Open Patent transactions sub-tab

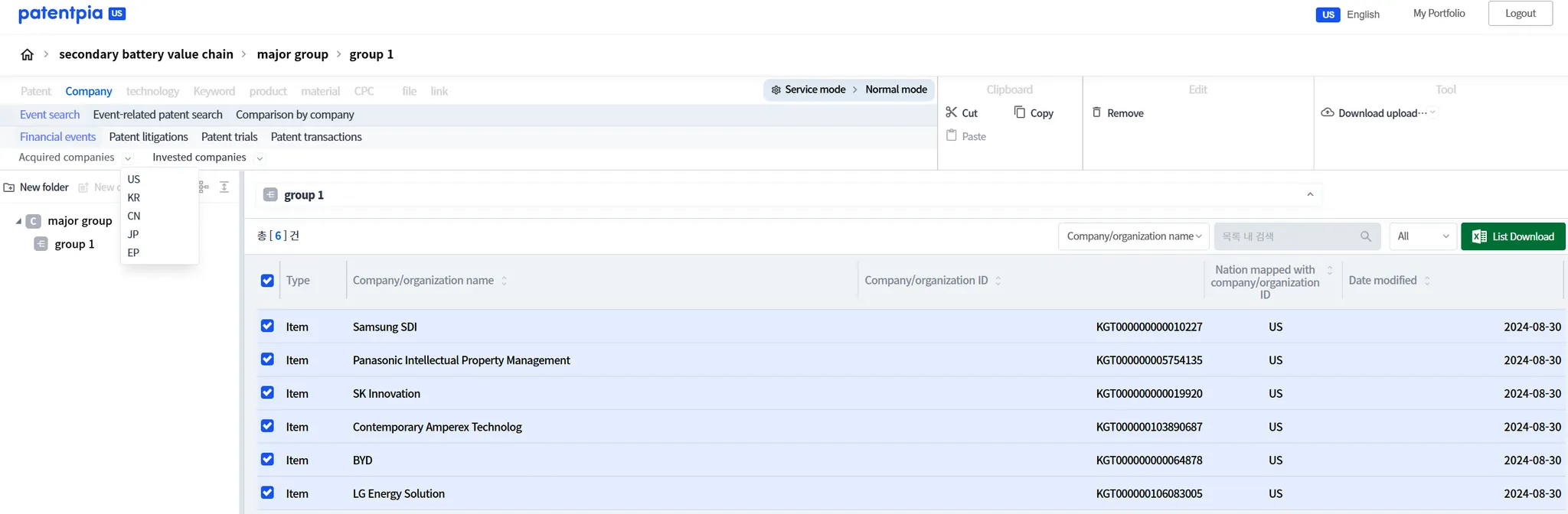(x=316, y=137)
